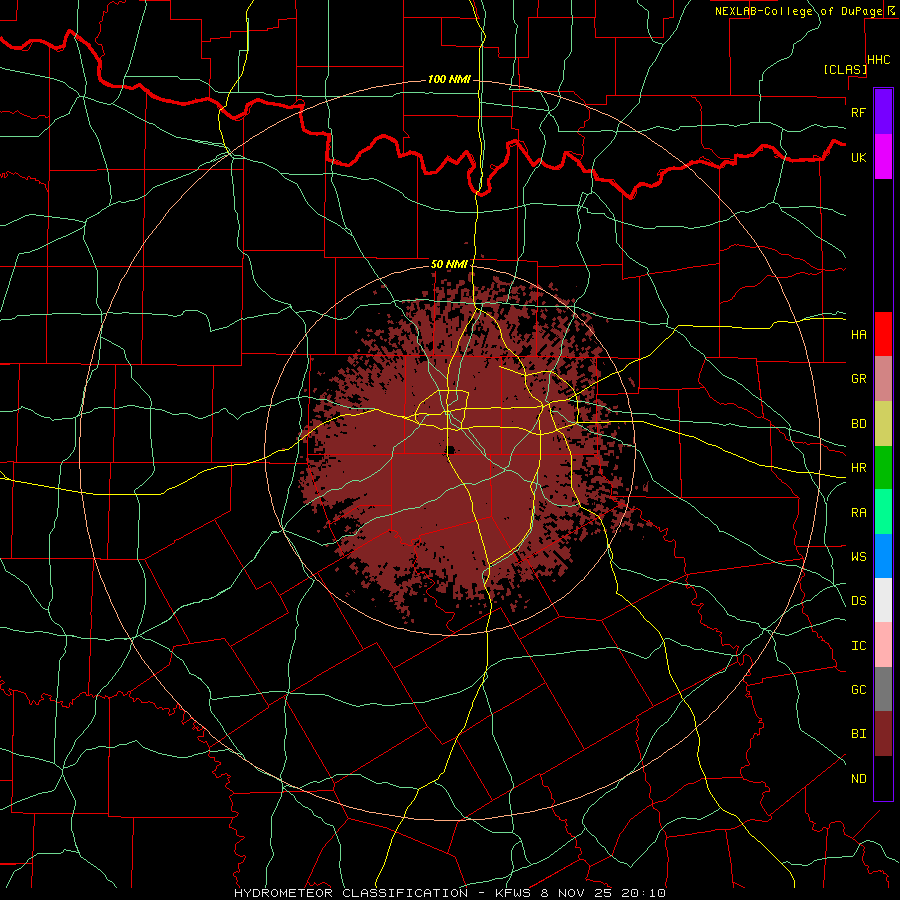Click the 'GR' legend label

tap(859, 379)
